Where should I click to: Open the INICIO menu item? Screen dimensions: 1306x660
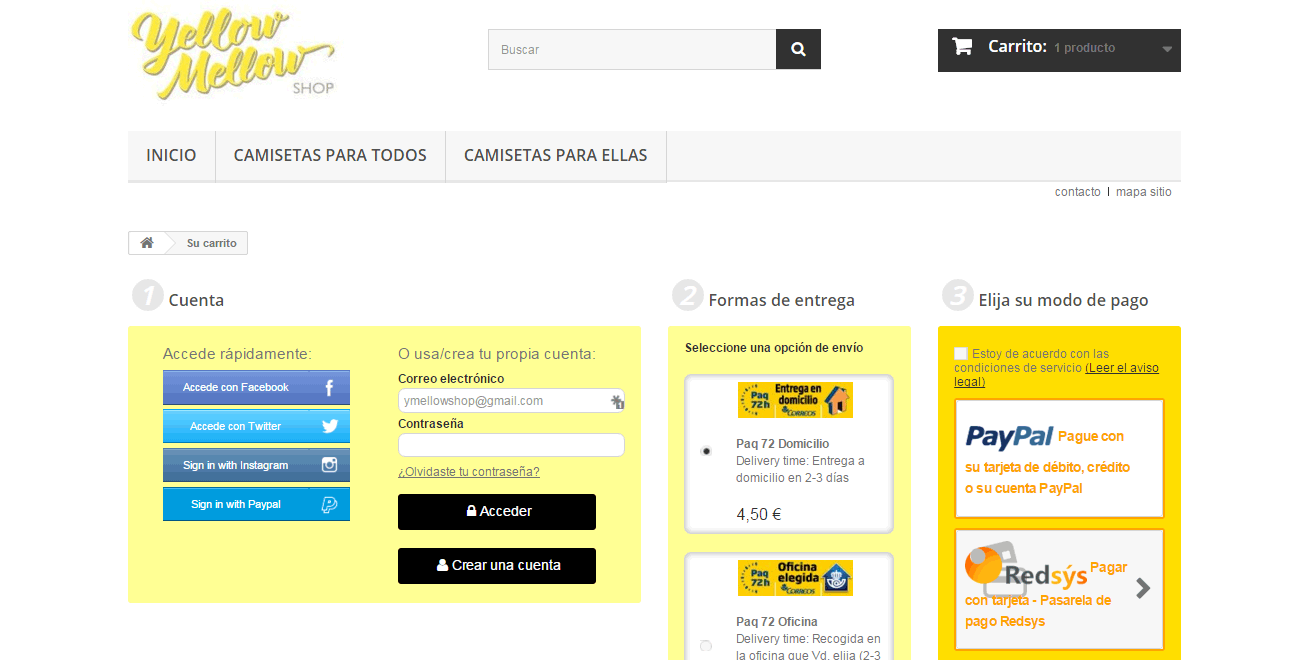point(171,156)
